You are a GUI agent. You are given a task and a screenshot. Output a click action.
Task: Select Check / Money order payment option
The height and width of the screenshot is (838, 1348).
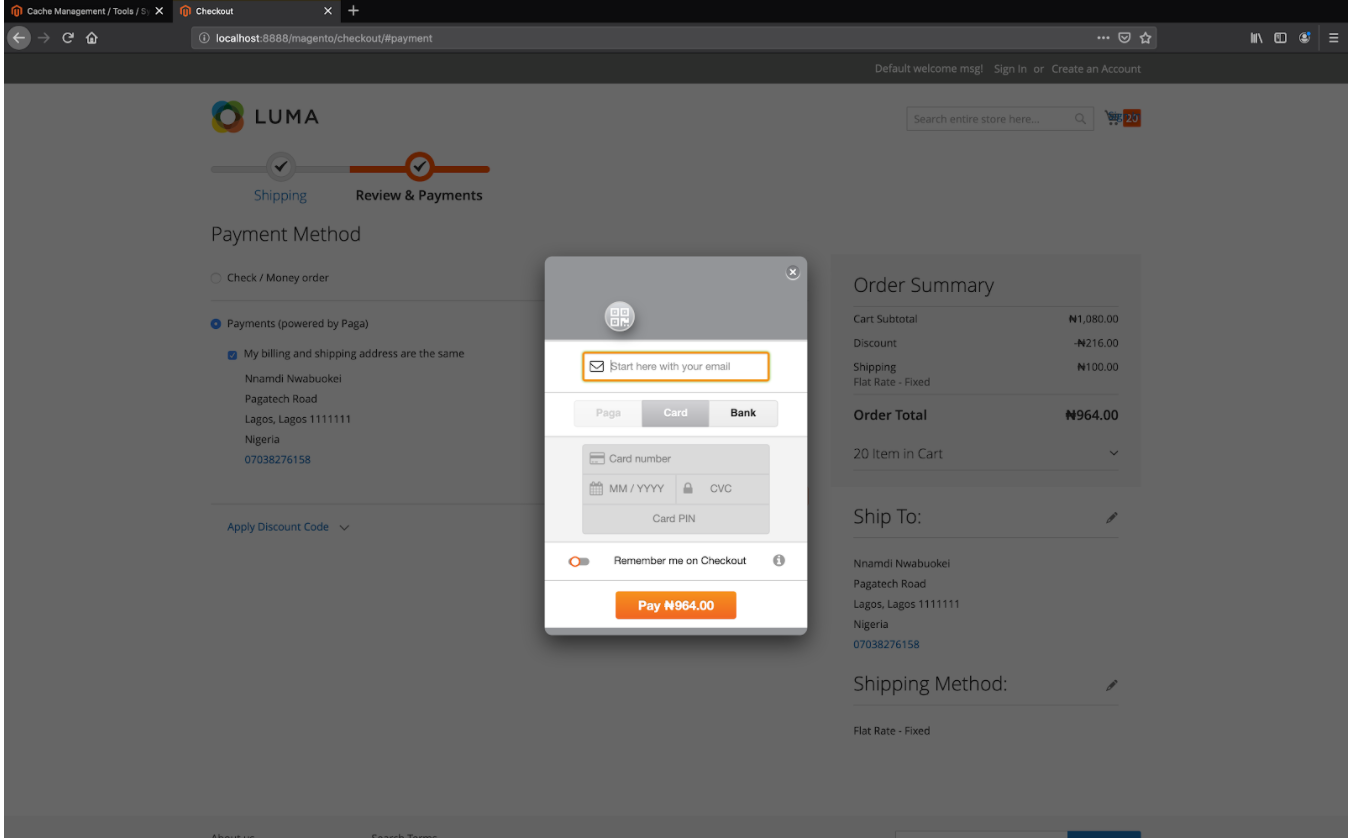[215, 278]
